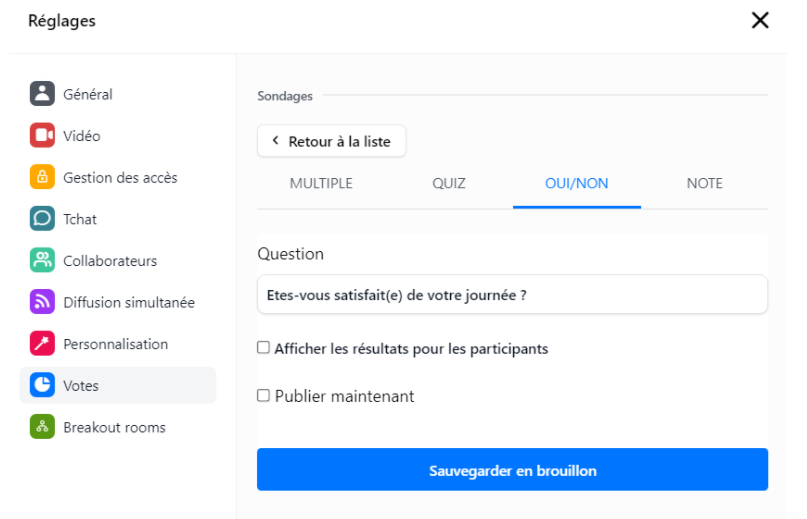
Task: Select the blue Votes pie chart icon
Action: pyautogui.click(x=42, y=385)
